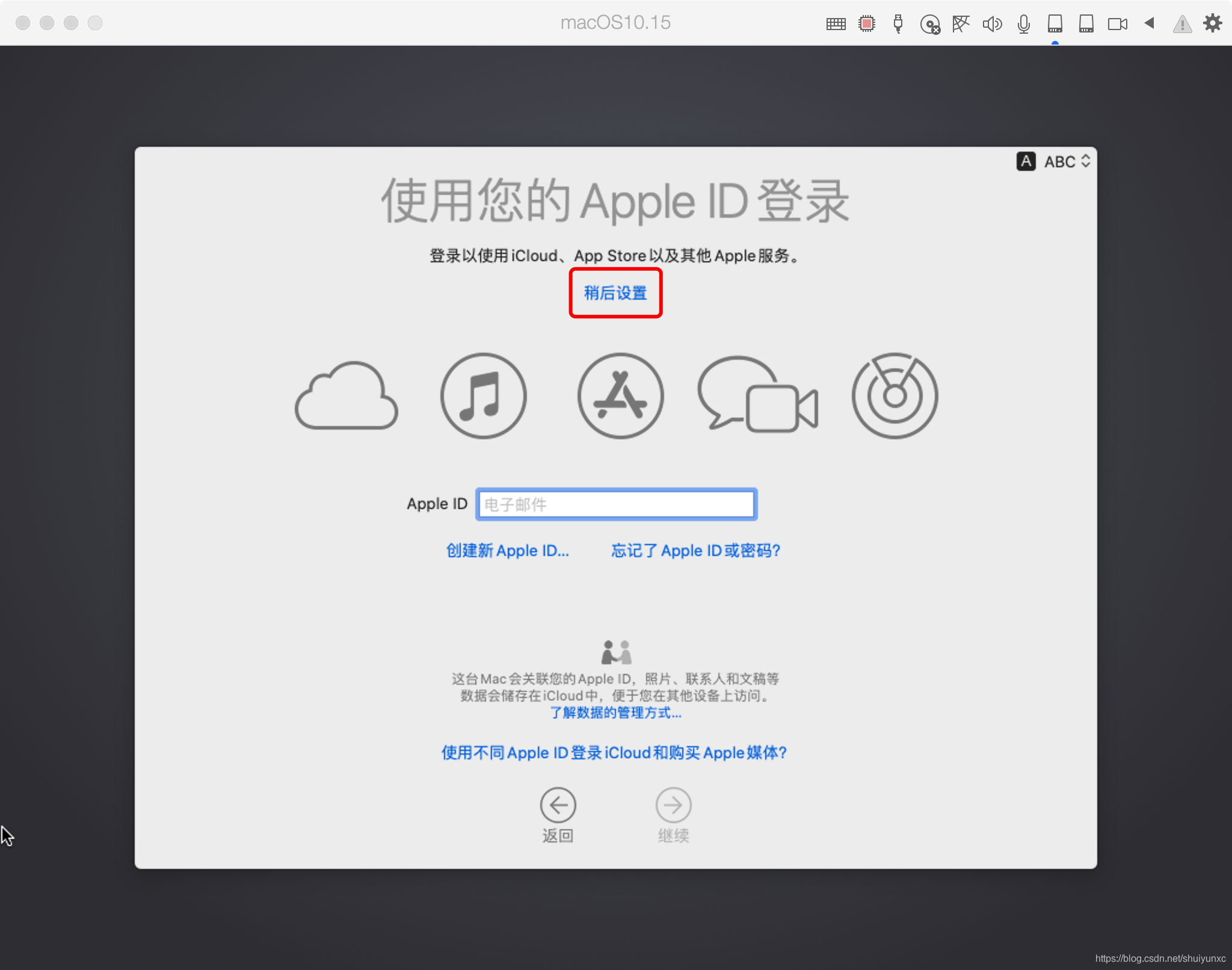Click 使用不同 Apple ID 登录 iCloud link
Screen dimensions: 1232x970
614,753
